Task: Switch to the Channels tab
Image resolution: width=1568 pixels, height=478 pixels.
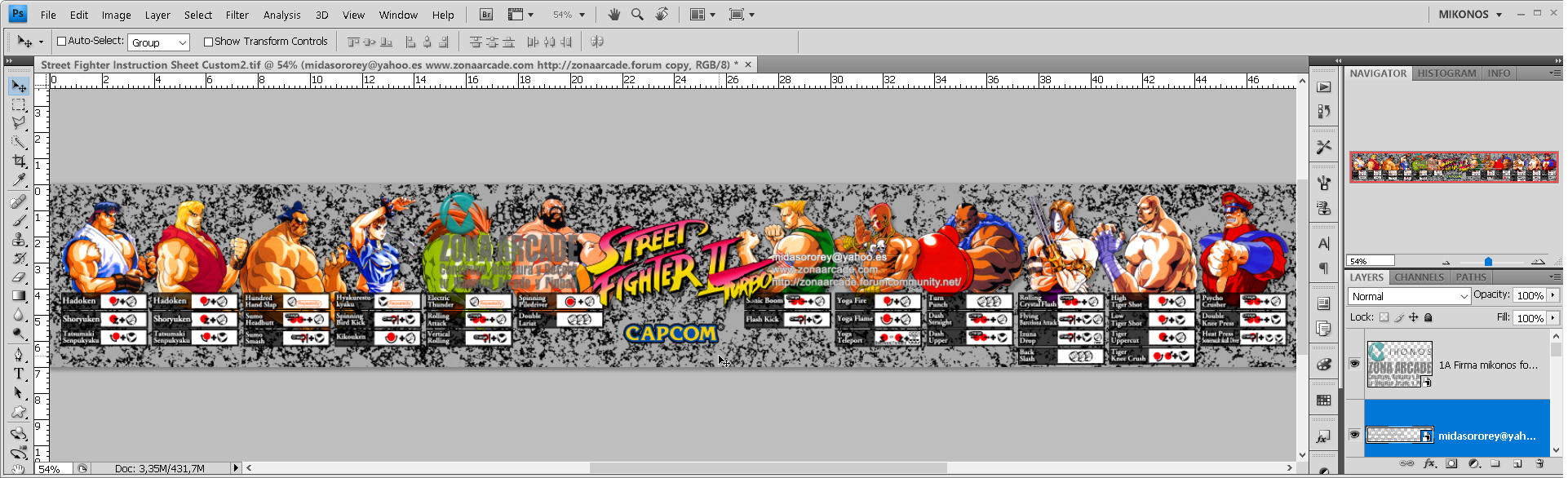Action: pos(1419,277)
